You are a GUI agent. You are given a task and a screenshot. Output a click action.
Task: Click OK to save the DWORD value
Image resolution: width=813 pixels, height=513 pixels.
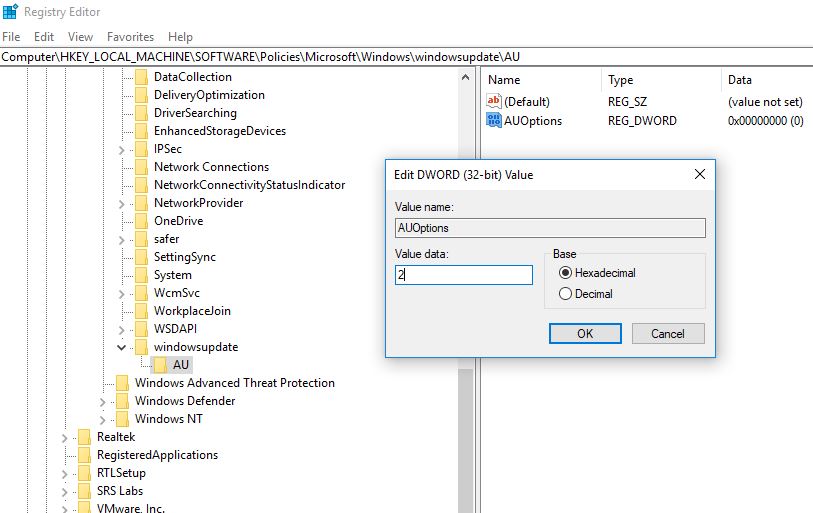(x=585, y=333)
